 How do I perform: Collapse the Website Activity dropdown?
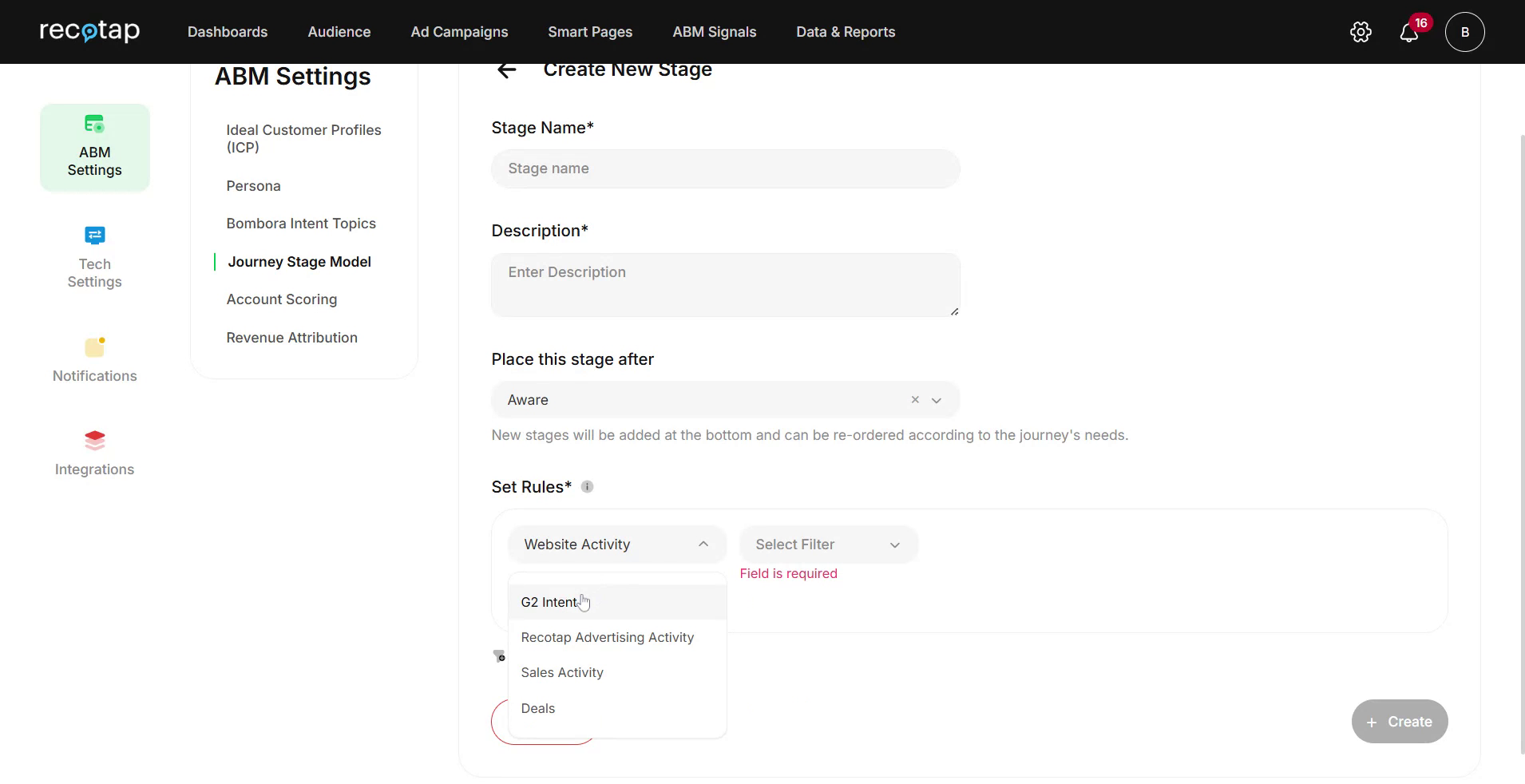(703, 544)
